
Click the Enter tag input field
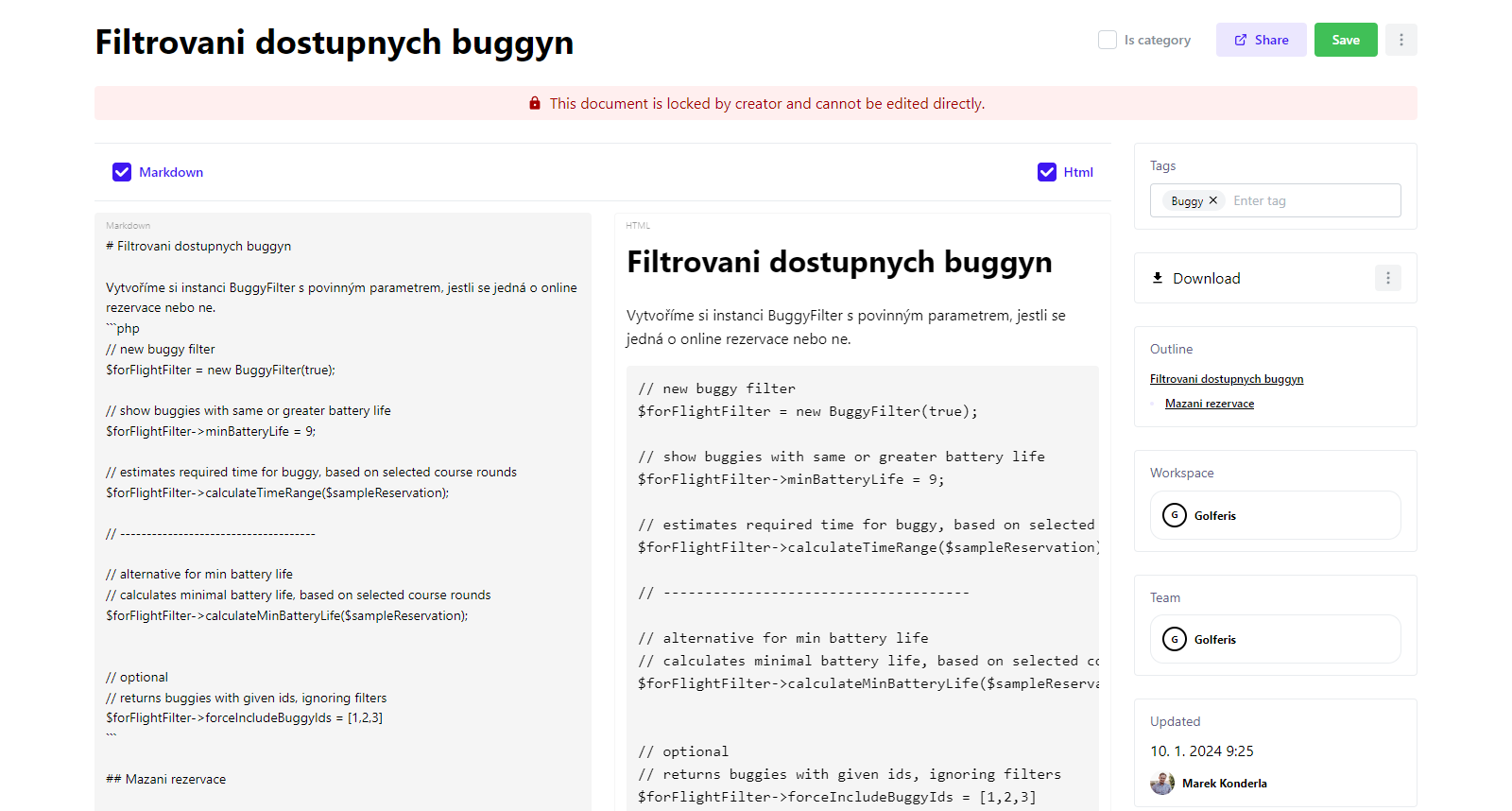(1312, 200)
